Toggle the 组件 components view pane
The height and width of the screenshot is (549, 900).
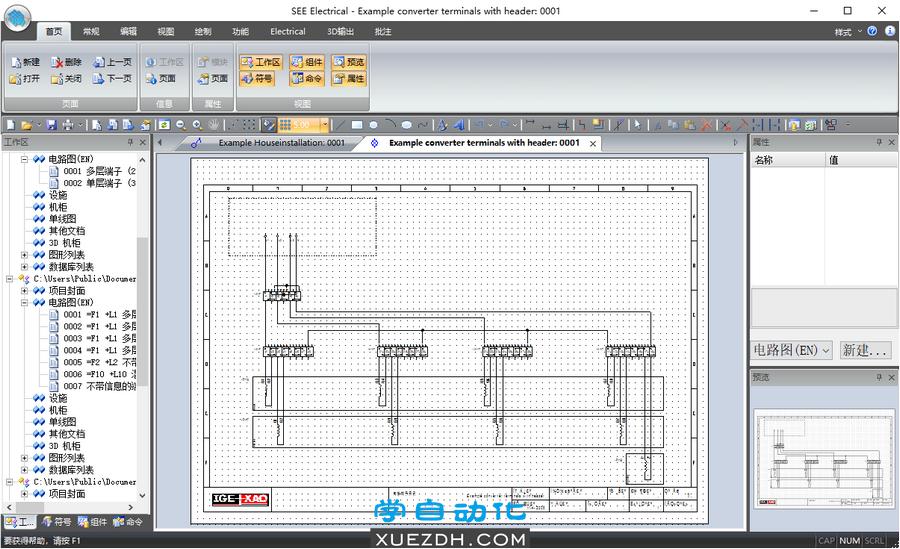[x=307, y=61]
